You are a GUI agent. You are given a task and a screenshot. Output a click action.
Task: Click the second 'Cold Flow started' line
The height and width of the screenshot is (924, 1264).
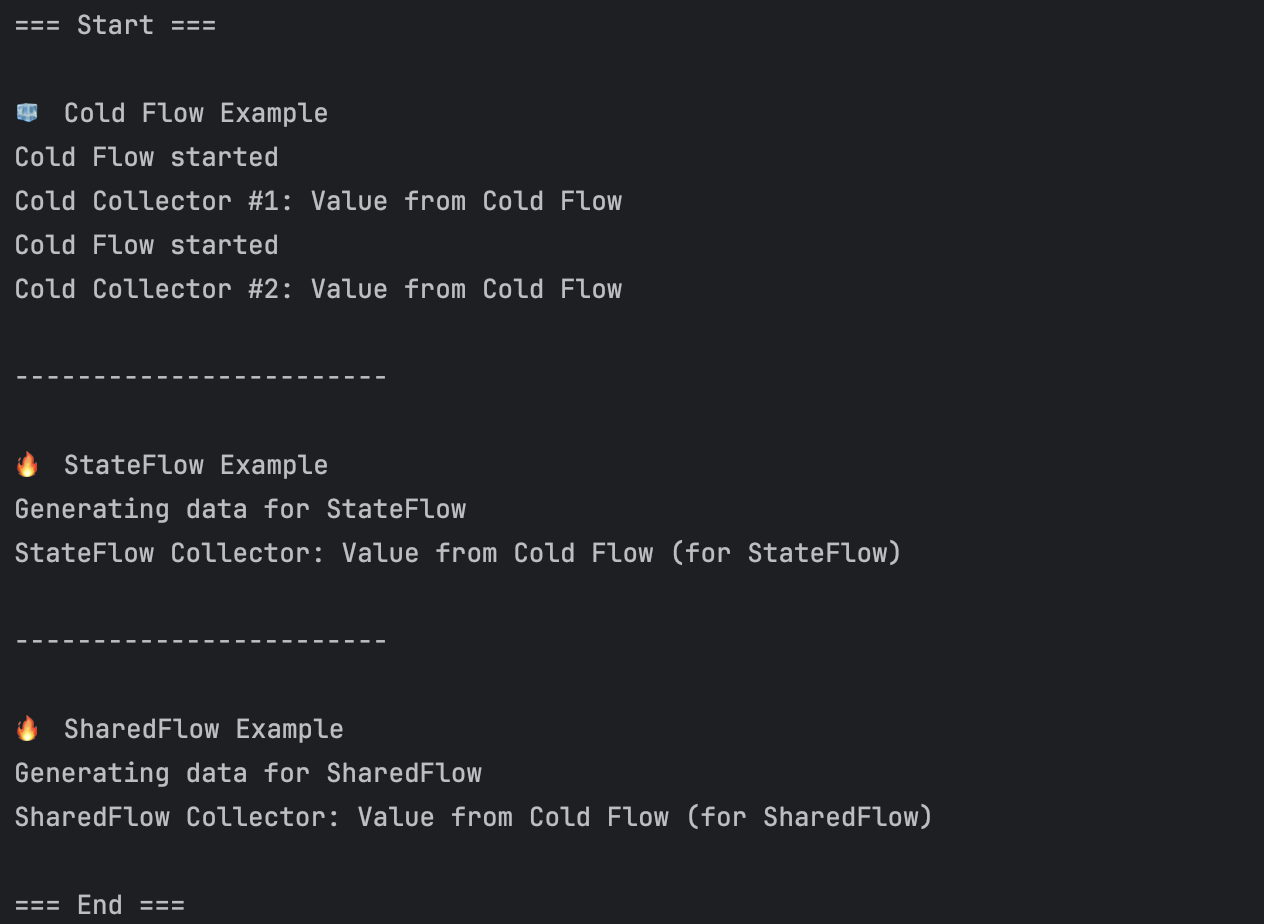click(x=147, y=245)
